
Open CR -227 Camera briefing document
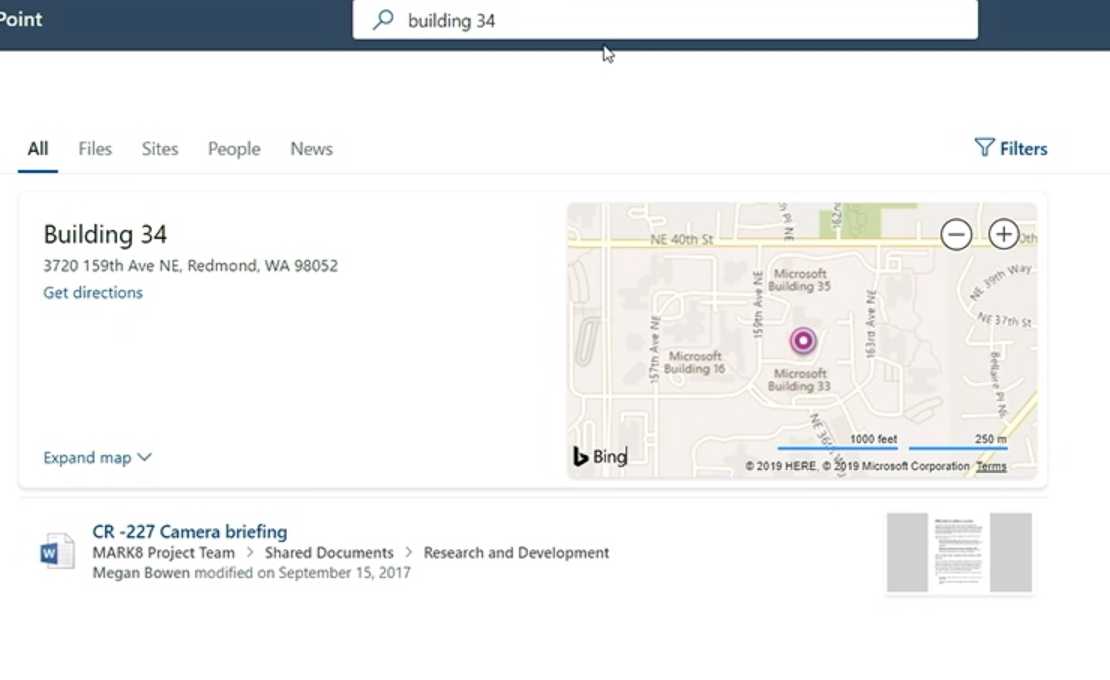(190, 532)
